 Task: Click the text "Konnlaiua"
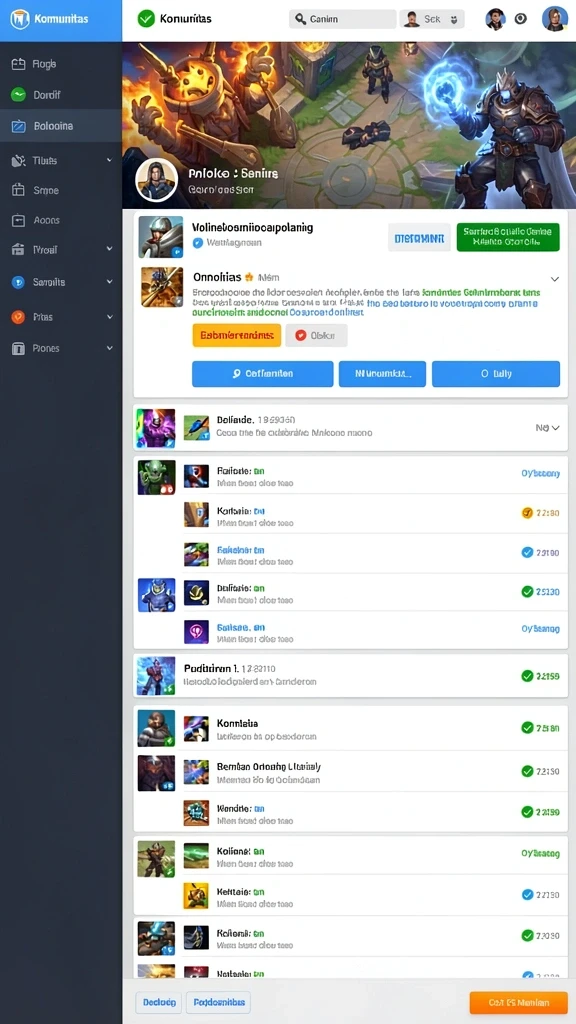(x=237, y=723)
